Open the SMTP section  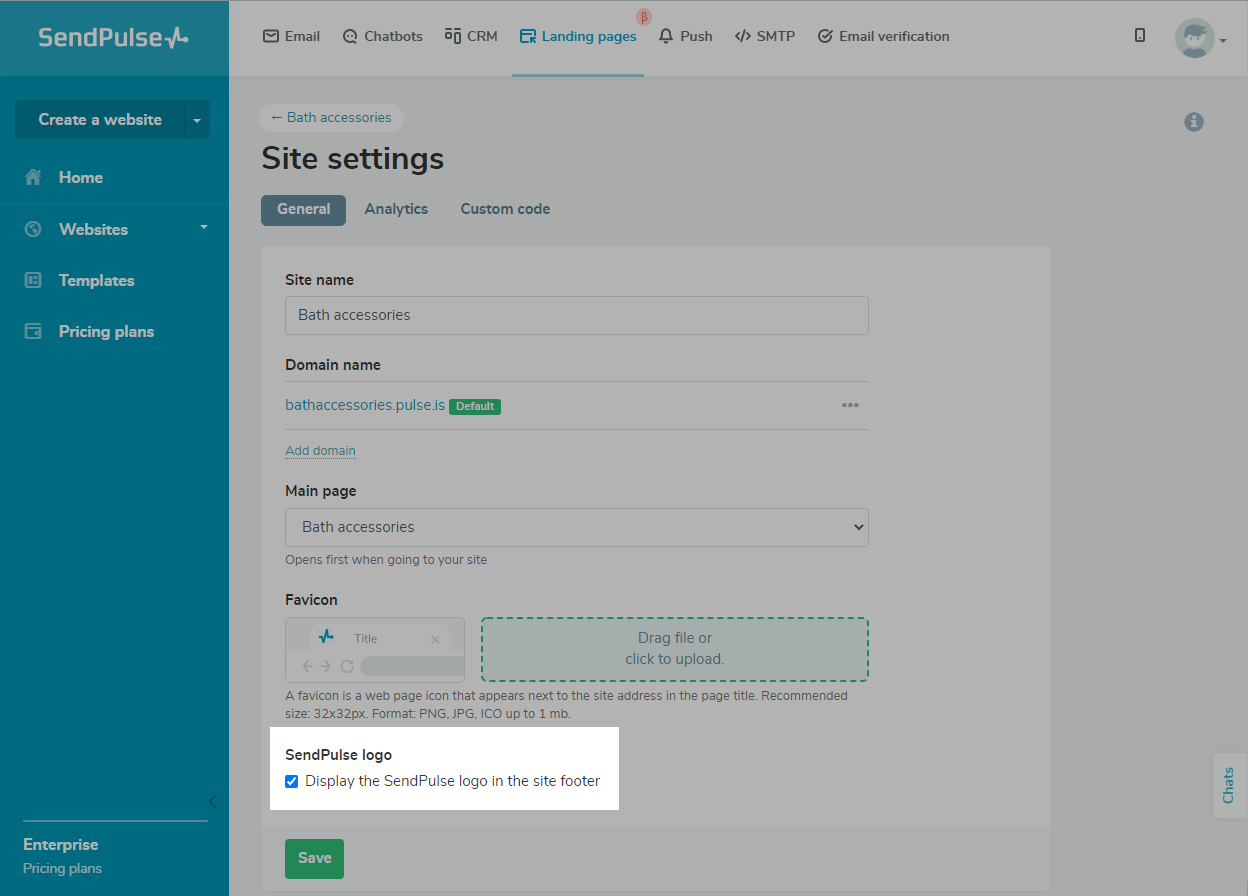764,36
